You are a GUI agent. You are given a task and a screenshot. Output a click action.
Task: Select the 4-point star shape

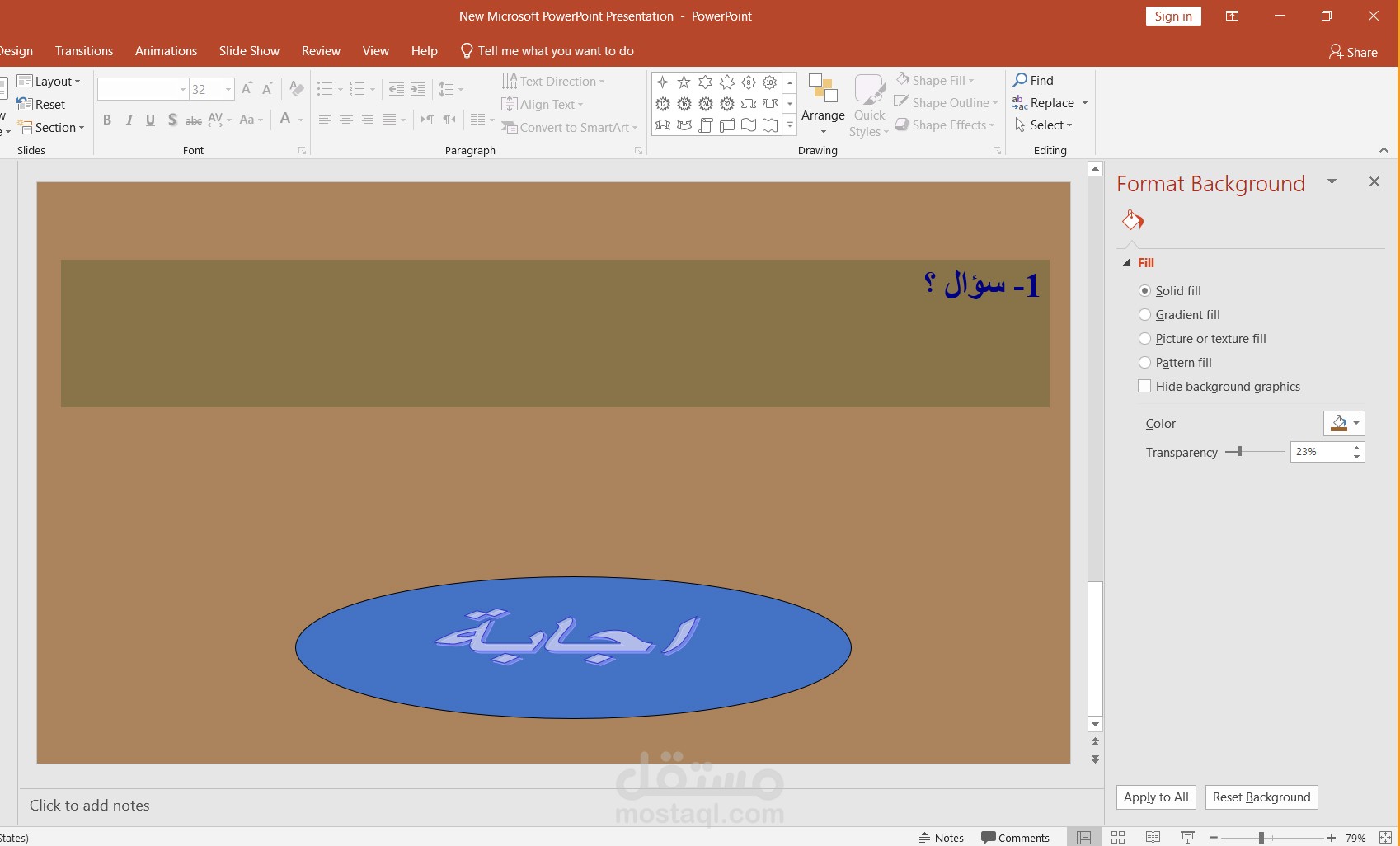click(x=663, y=82)
